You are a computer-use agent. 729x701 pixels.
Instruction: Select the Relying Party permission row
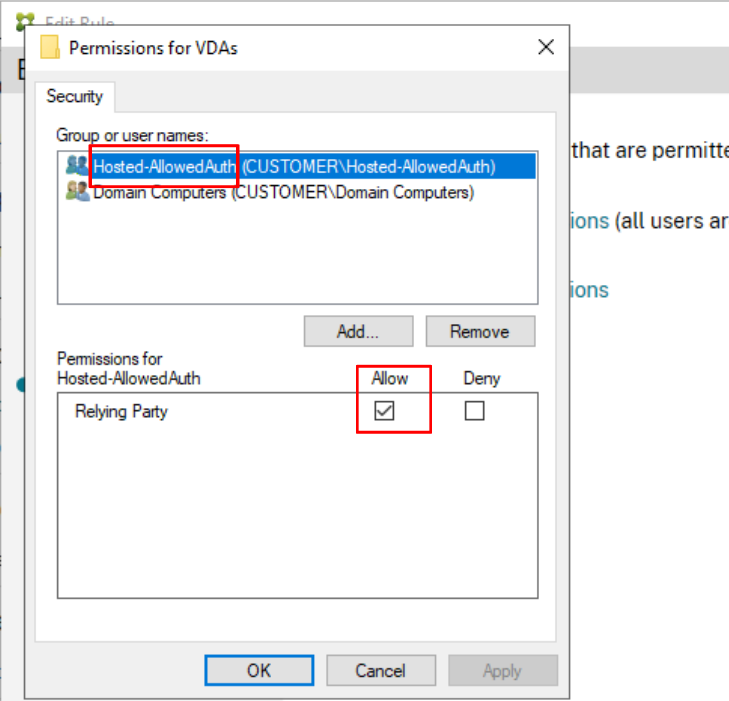[121, 411]
